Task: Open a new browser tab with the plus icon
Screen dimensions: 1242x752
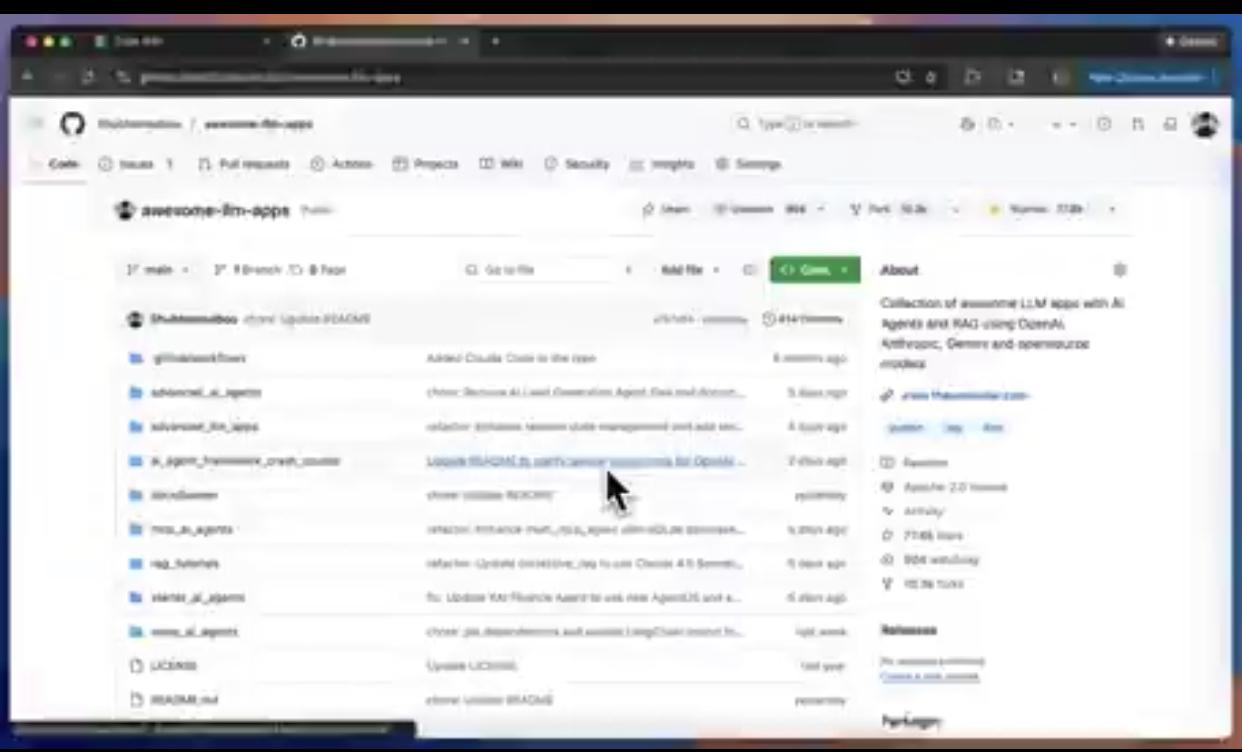Action: [x=495, y=41]
